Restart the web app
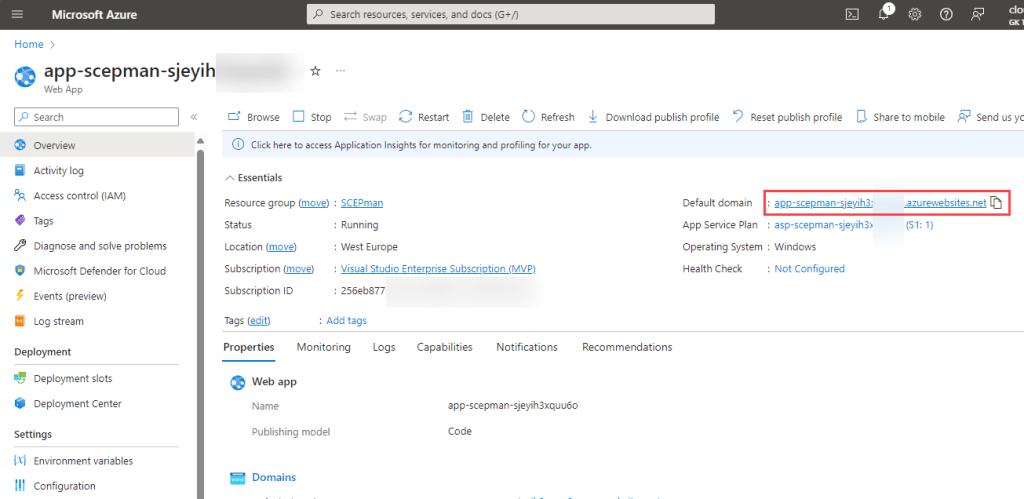This screenshot has width=1024, height=499. [424, 117]
